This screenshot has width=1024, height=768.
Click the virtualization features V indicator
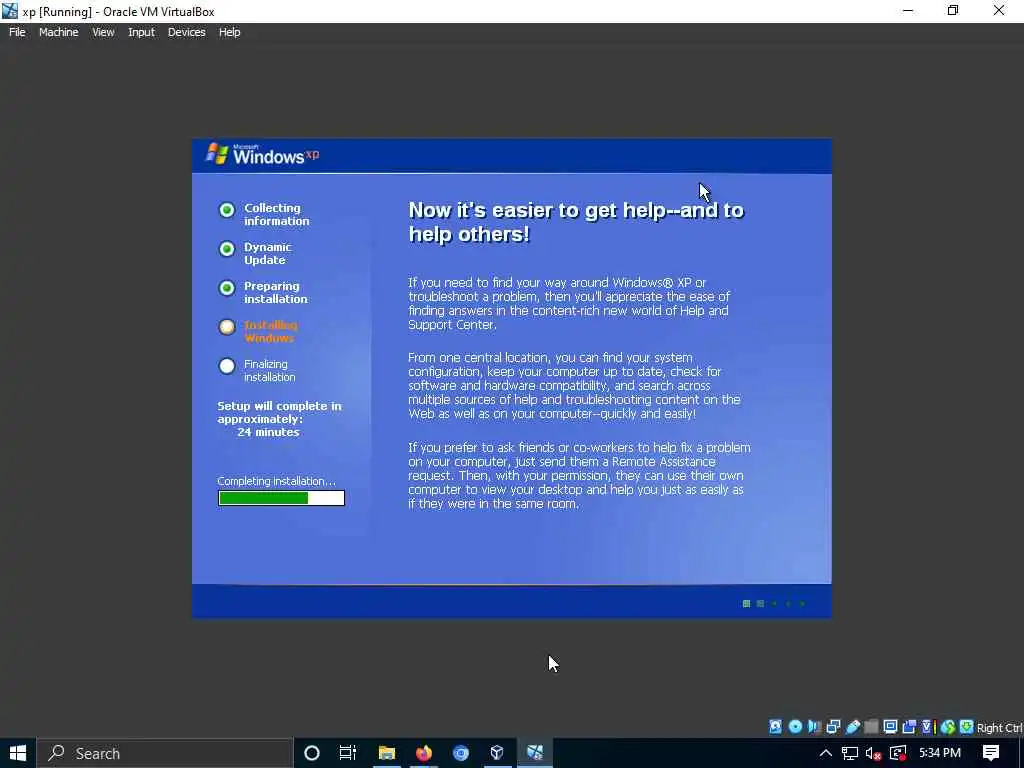(x=928, y=727)
